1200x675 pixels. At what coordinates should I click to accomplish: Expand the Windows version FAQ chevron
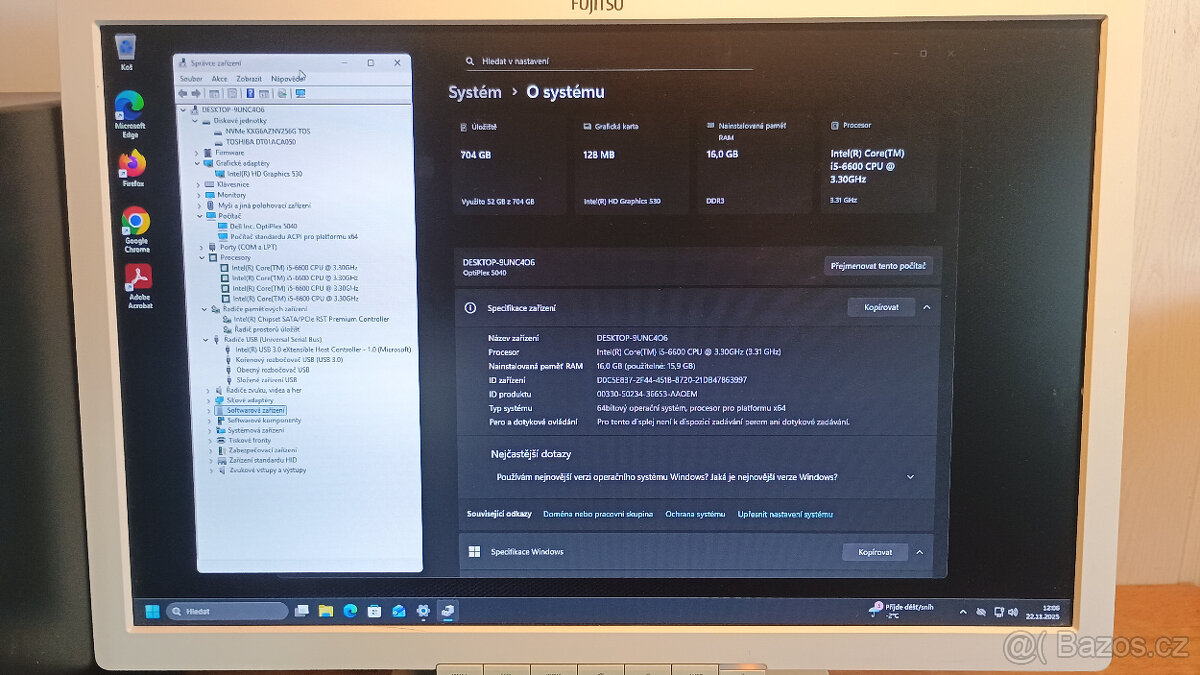909,477
